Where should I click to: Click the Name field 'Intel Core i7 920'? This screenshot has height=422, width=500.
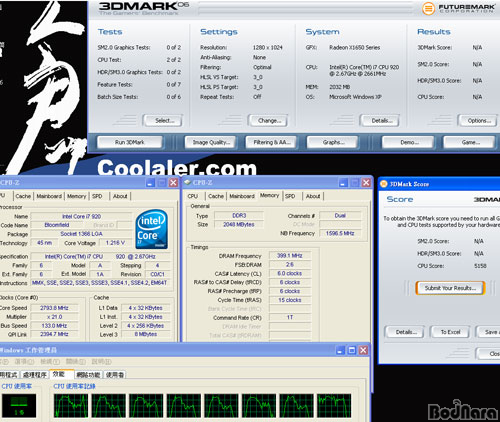point(81,216)
